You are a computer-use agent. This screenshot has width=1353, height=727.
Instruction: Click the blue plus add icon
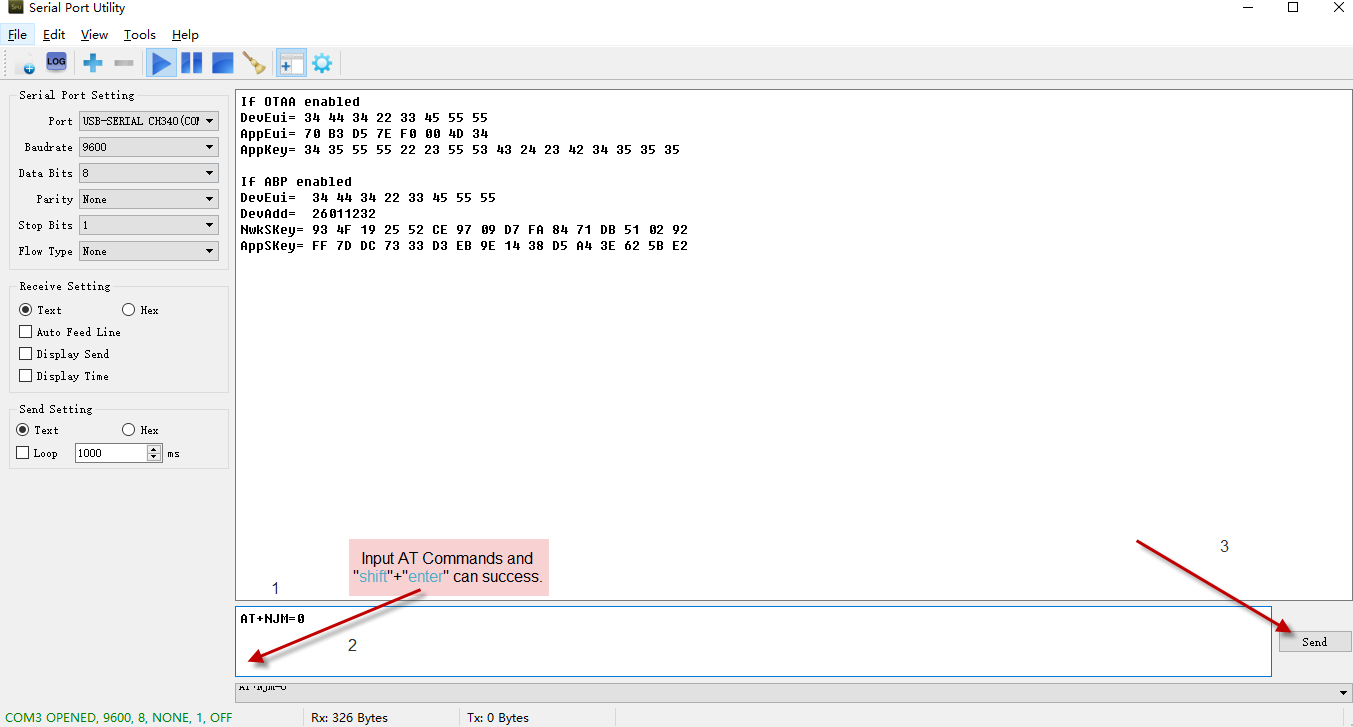point(93,63)
